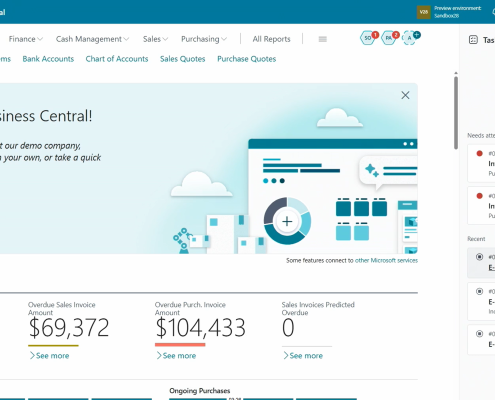Click Sales Invoices Predicted Overdue value 0
495x400 pixels.
[288, 328]
